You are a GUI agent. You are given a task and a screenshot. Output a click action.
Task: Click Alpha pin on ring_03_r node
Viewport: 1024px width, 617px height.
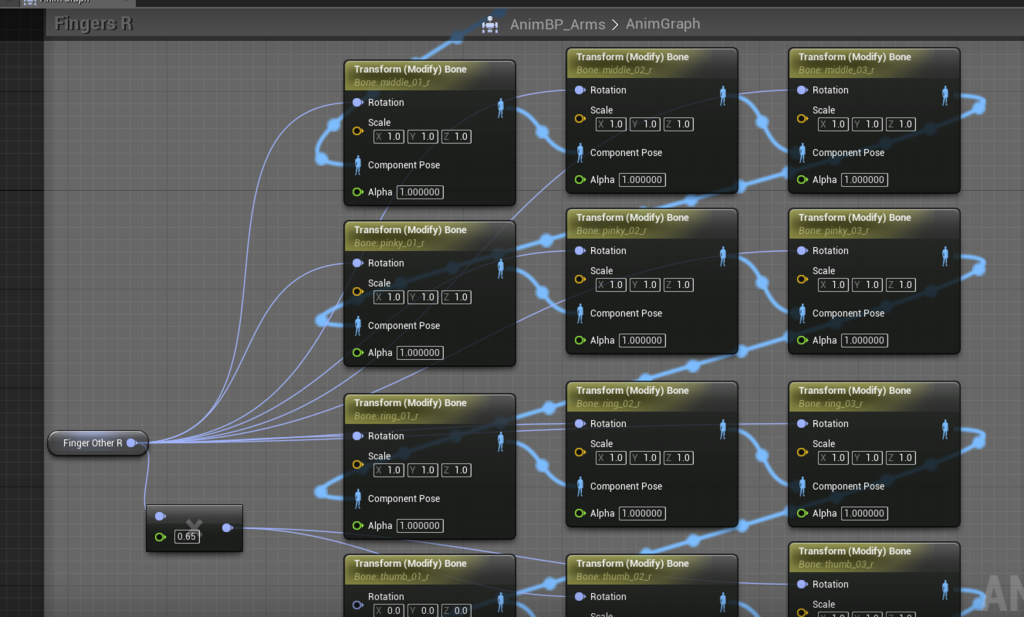point(802,513)
